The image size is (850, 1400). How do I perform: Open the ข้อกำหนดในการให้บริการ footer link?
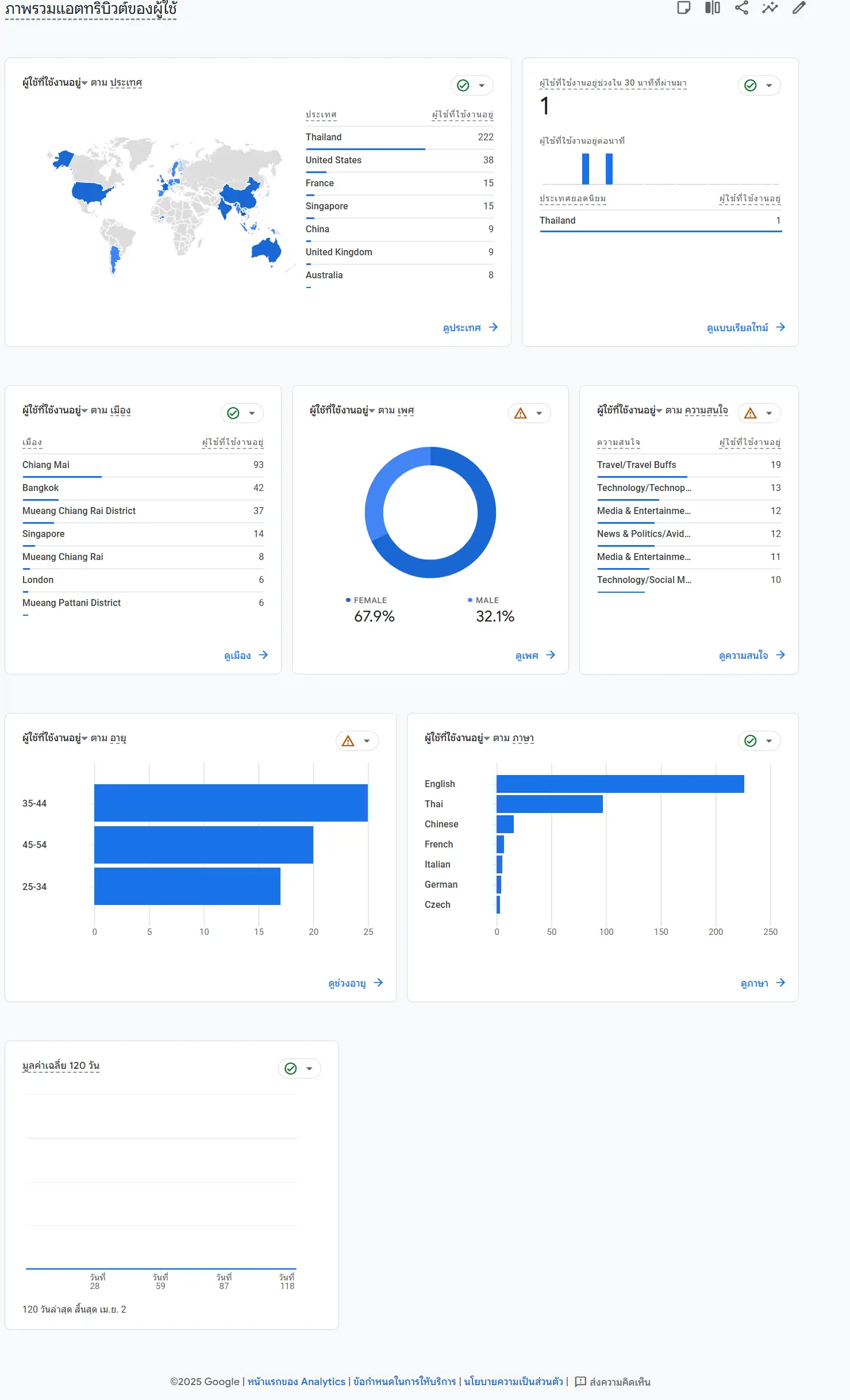click(x=405, y=1382)
